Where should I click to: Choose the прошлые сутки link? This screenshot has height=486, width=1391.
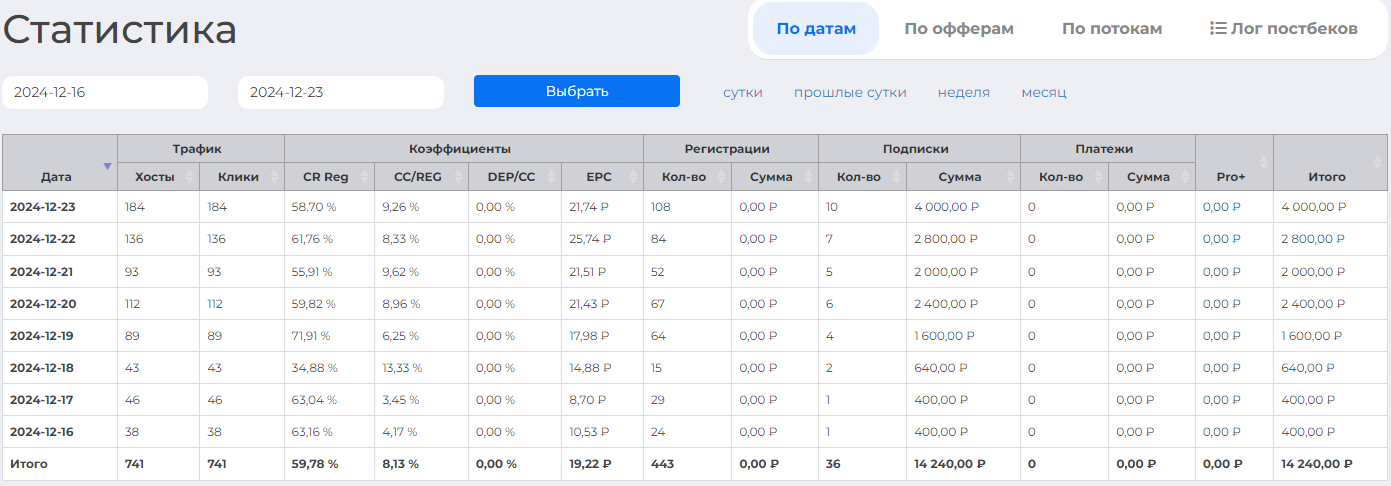850,92
